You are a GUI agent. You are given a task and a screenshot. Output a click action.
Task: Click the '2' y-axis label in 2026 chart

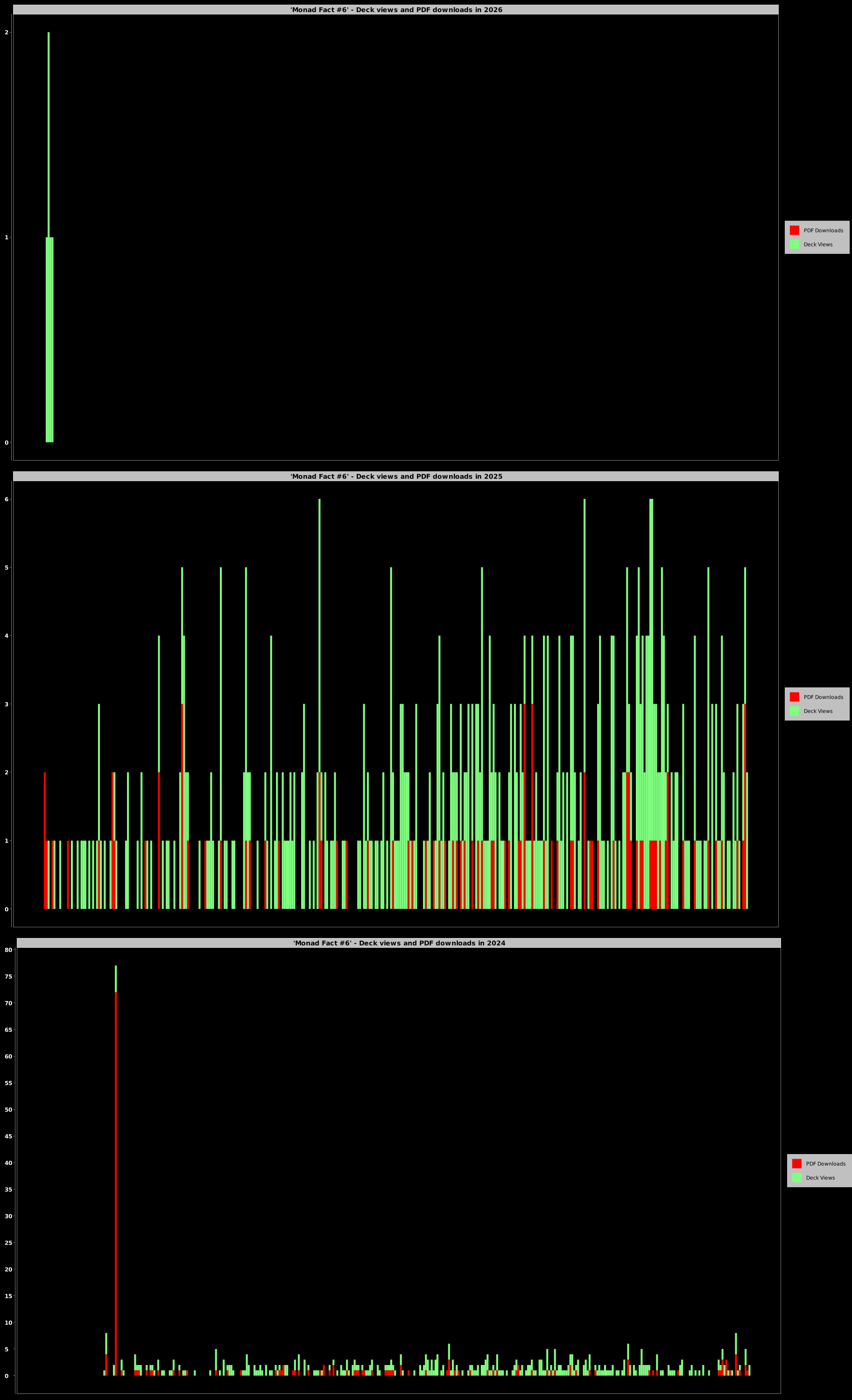coord(7,32)
